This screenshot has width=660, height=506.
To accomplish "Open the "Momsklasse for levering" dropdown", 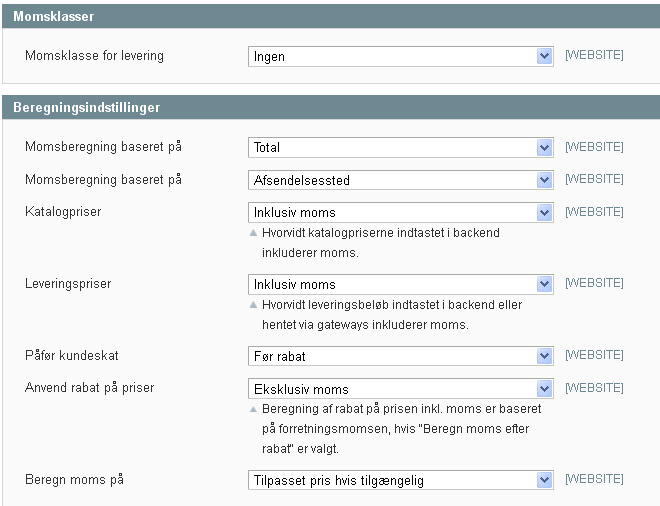I will point(400,57).
